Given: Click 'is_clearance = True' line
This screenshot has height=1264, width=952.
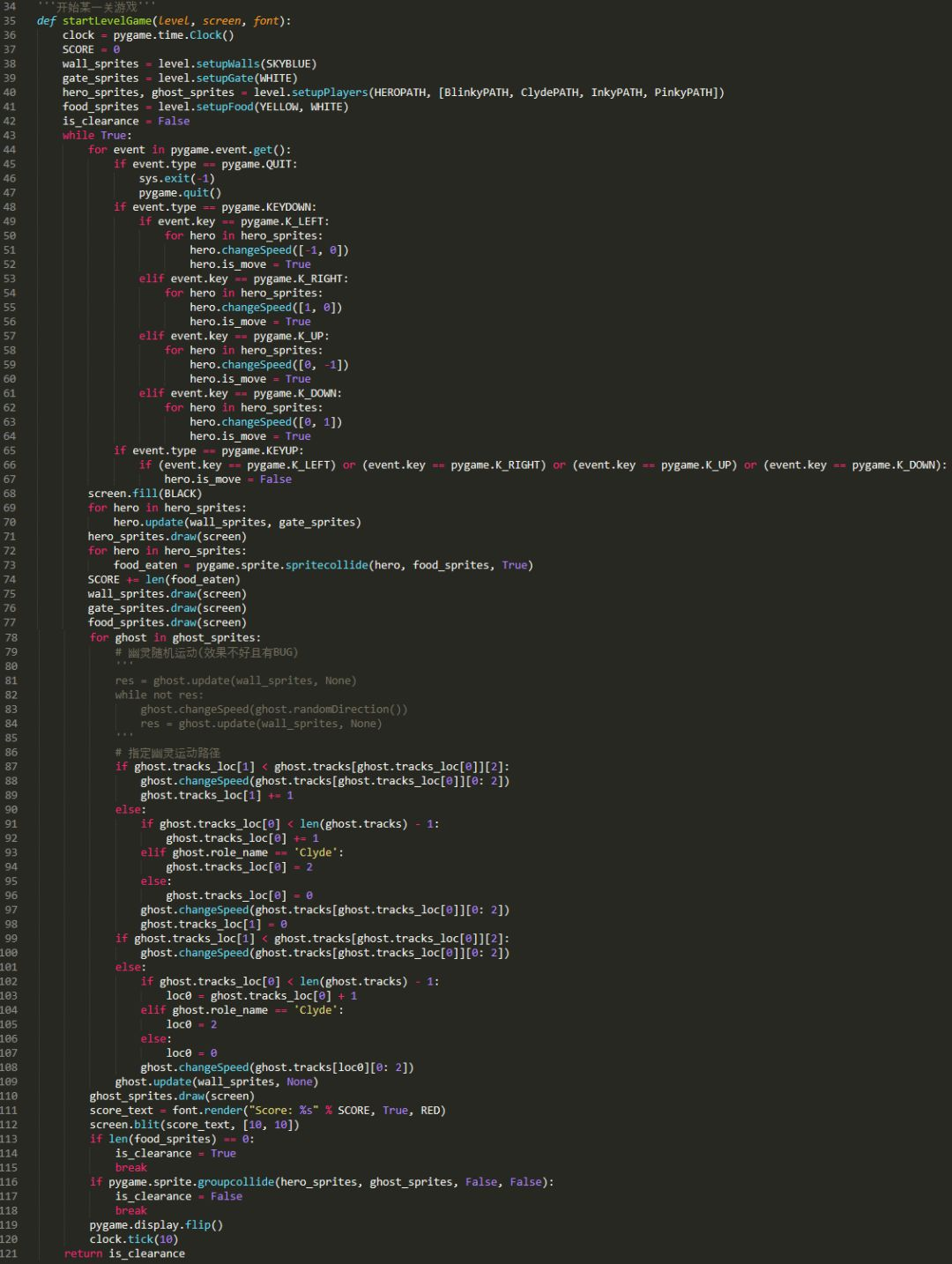Looking at the screenshot, I should point(175,1154).
